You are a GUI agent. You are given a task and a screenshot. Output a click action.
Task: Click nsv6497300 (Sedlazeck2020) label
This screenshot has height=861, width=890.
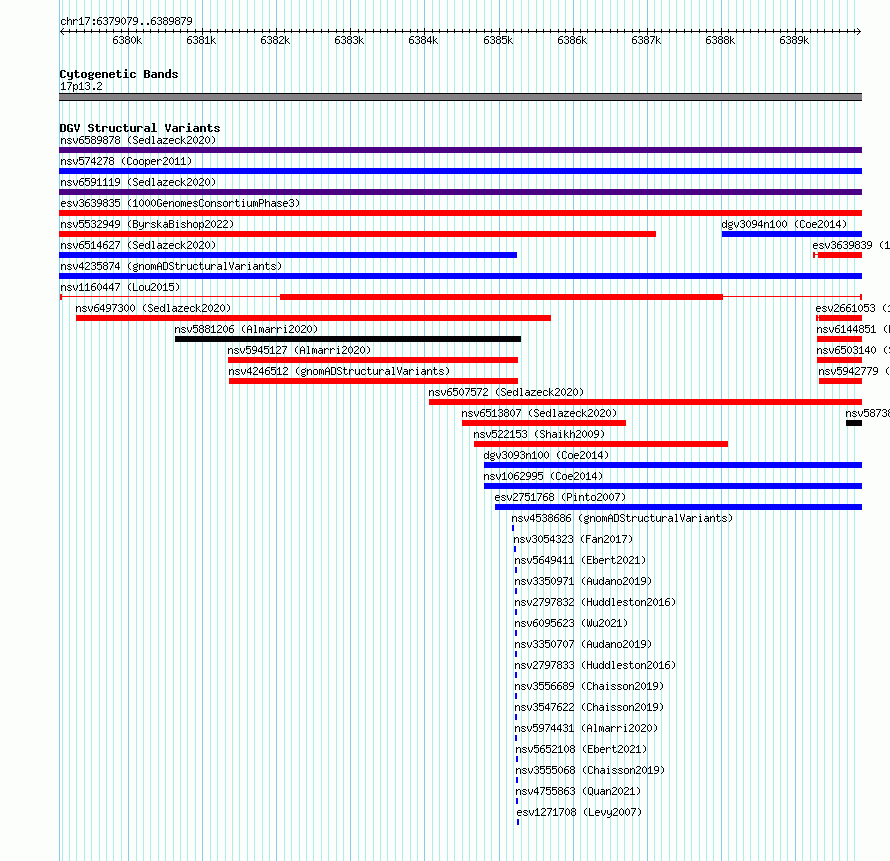click(153, 308)
